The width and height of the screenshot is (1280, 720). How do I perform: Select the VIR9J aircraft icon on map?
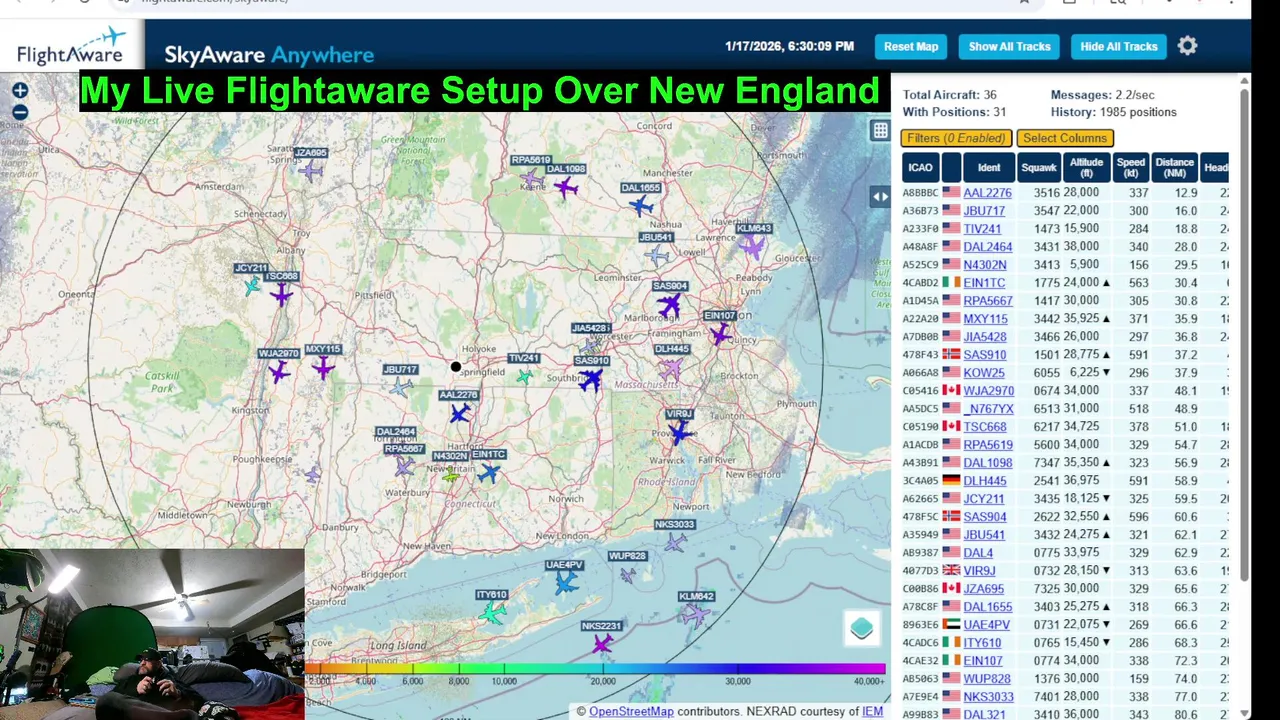pos(680,432)
